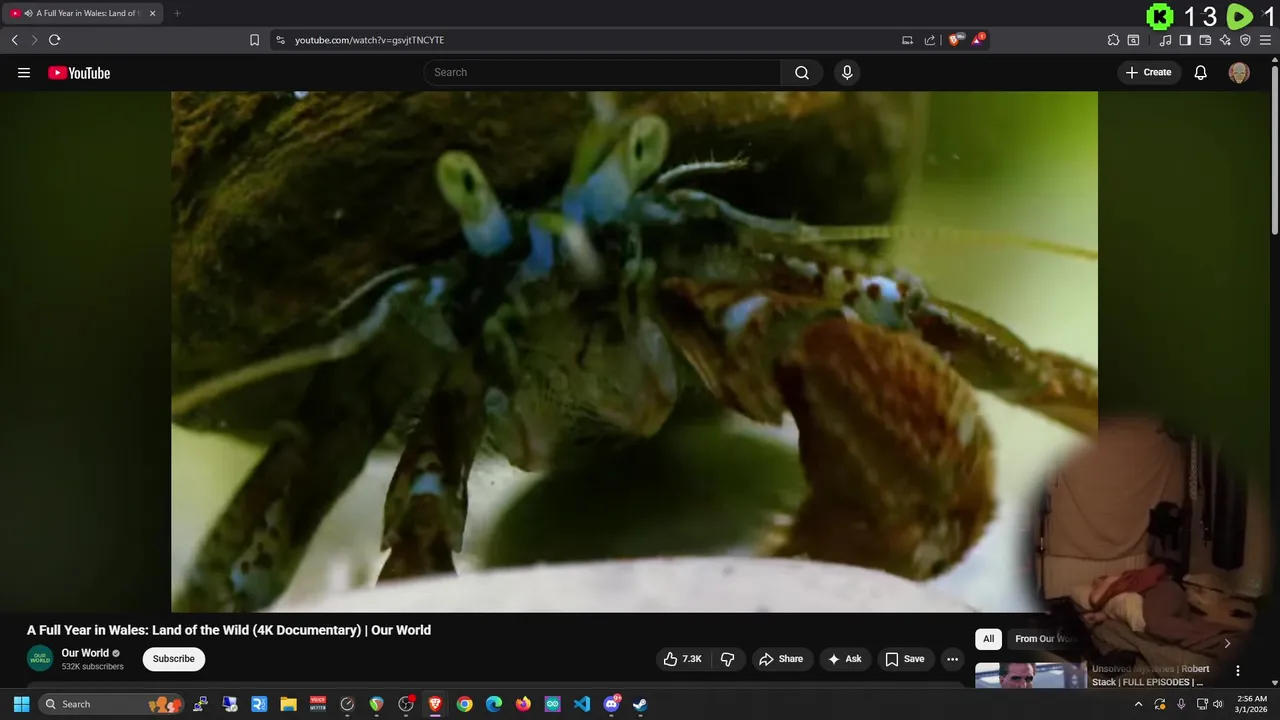The width and height of the screenshot is (1280, 720).
Task: Dislike the video with thumbs down
Action: click(727, 659)
